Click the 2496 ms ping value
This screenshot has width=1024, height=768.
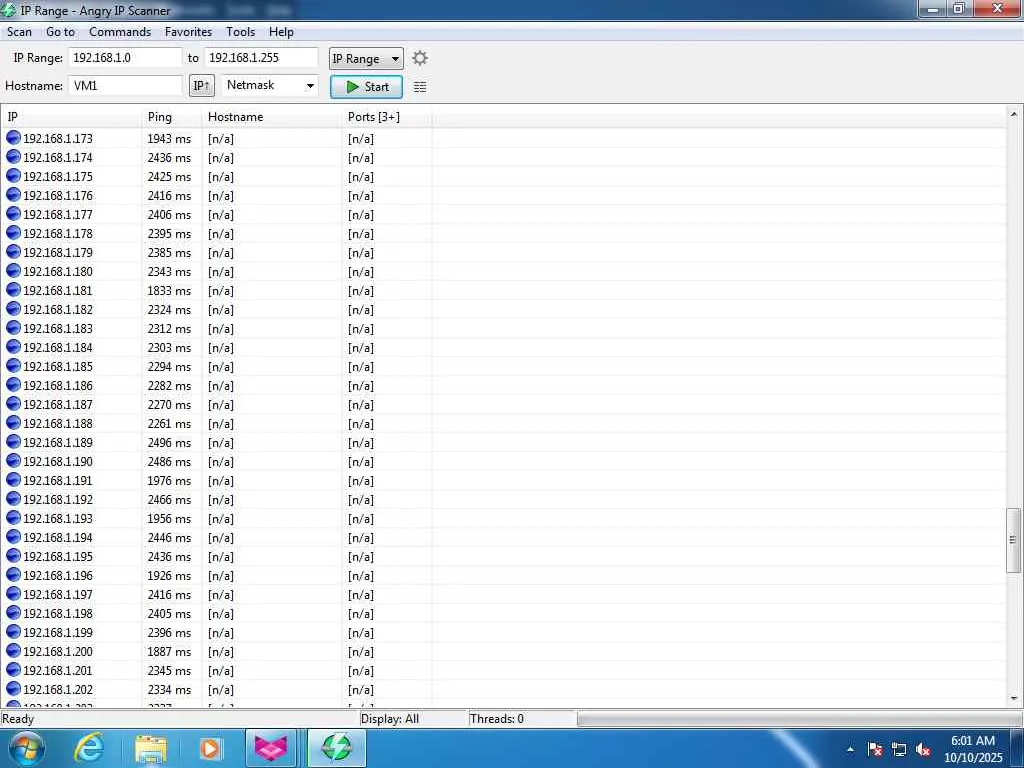coord(169,443)
